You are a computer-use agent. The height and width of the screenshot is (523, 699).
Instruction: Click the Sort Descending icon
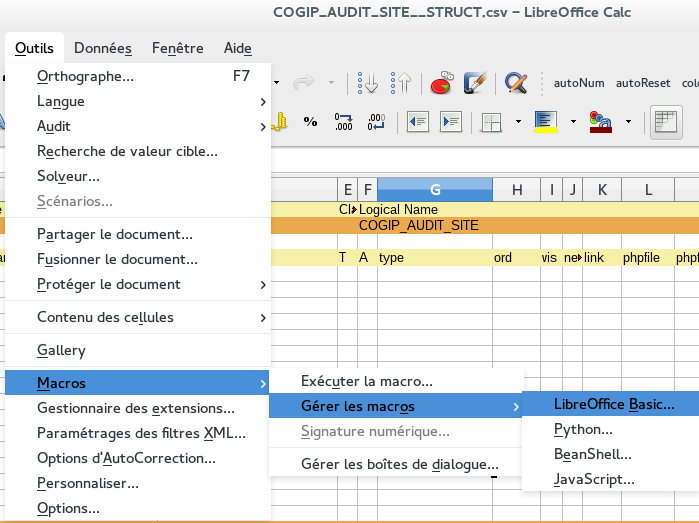400,82
